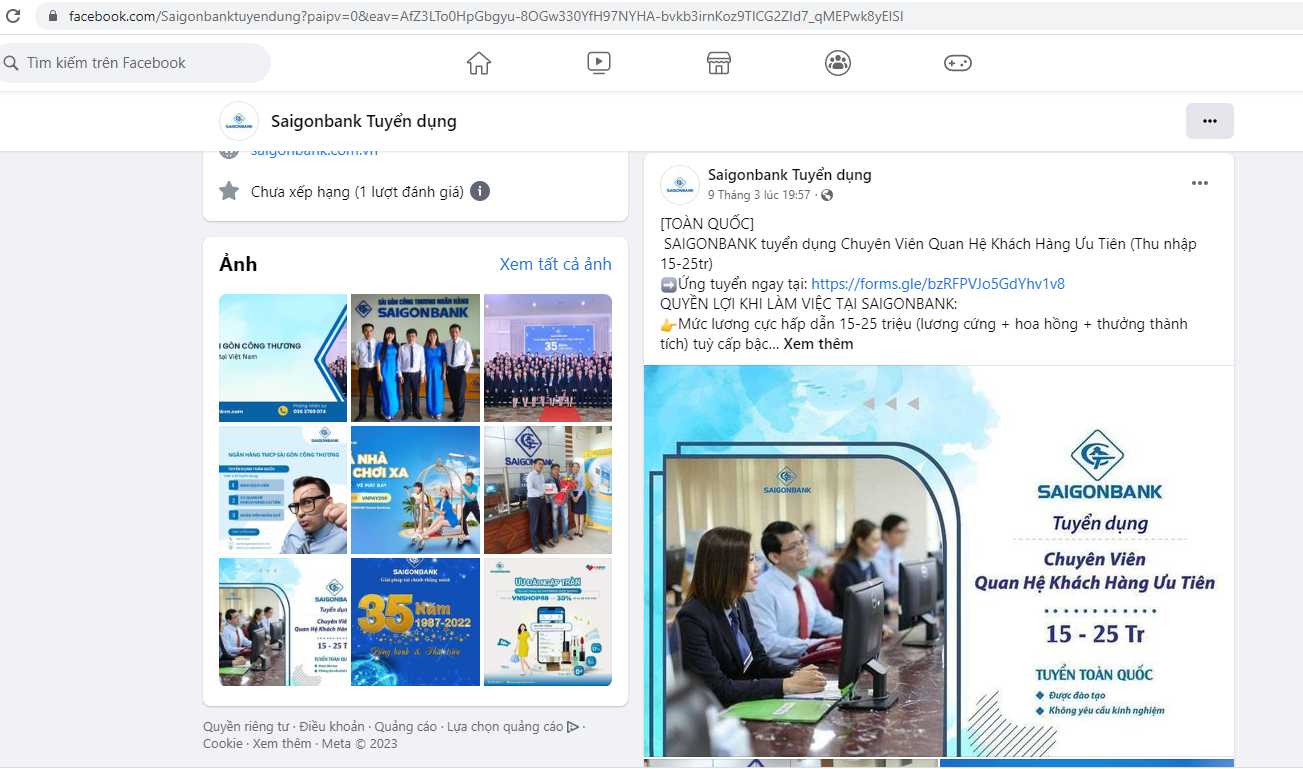Expand footer Xem thêm menu

click(282, 743)
